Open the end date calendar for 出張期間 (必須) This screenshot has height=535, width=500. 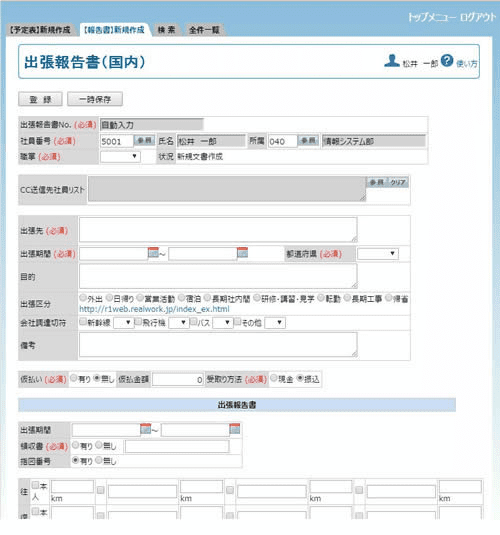[x=242, y=253]
